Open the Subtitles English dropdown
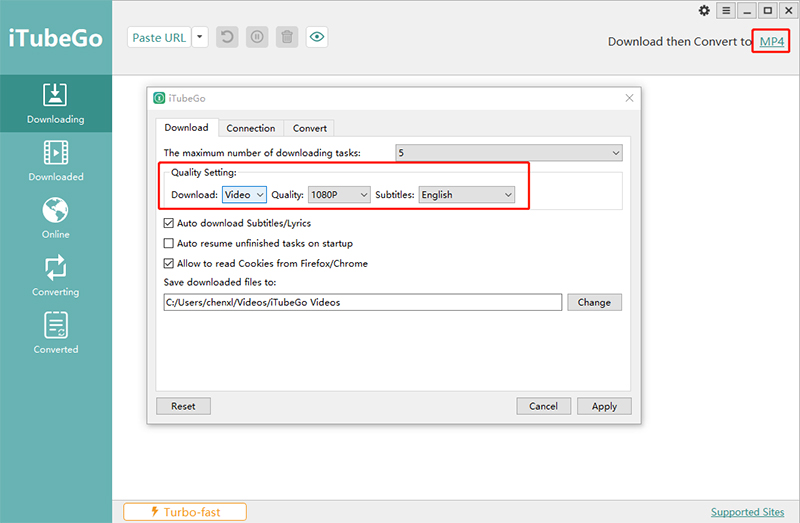The height and width of the screenshot is (523, 800). [467, 194]
